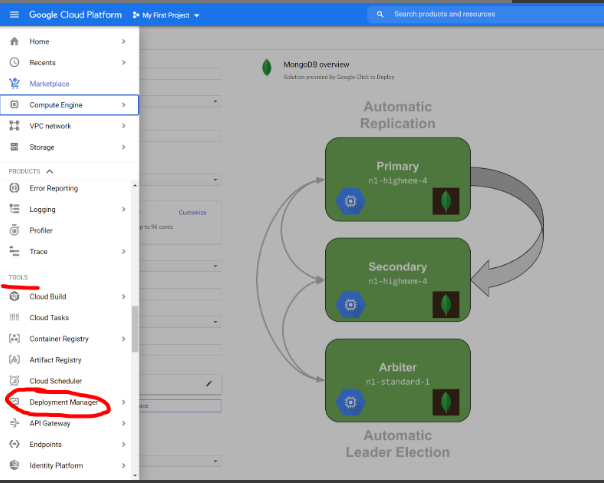Click the Identity Platform icon
Screen dimensions: 604x483
(x=14, y=465)
